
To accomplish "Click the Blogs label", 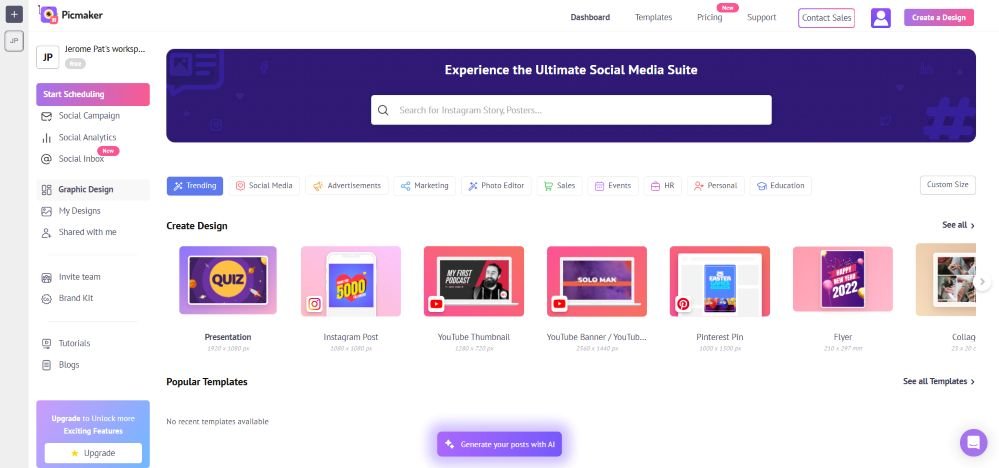I will pos(69,365).
